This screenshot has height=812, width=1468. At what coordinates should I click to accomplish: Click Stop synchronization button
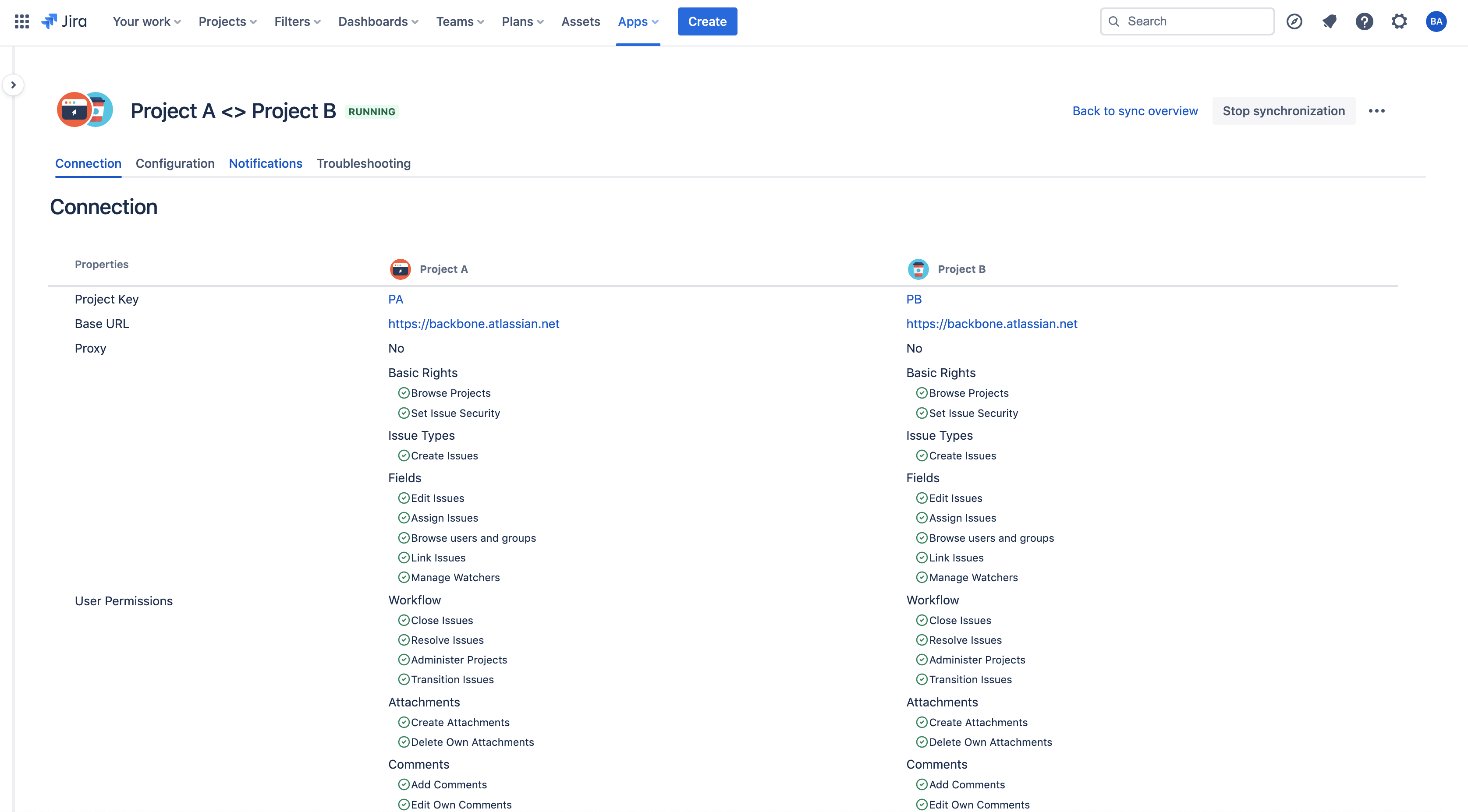1284,111
